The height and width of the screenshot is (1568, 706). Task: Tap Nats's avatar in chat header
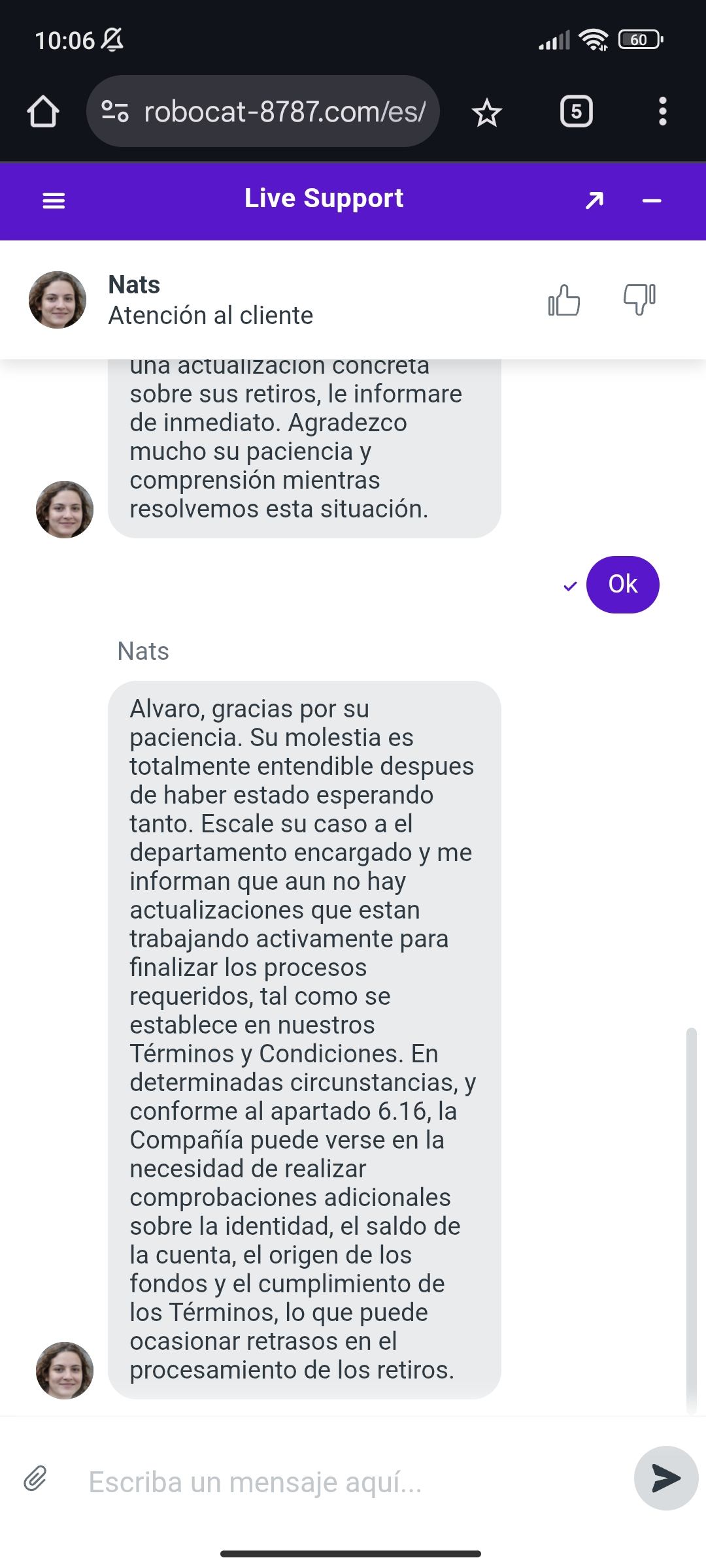[58, 300]
